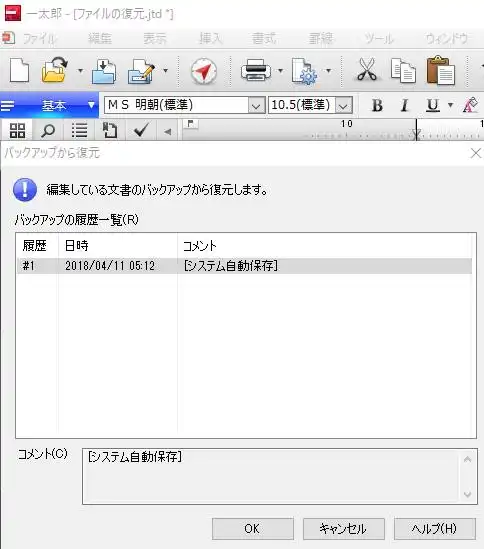Open the 表示 menu
This screenshot has height=549, width=484.
point(155,38)
